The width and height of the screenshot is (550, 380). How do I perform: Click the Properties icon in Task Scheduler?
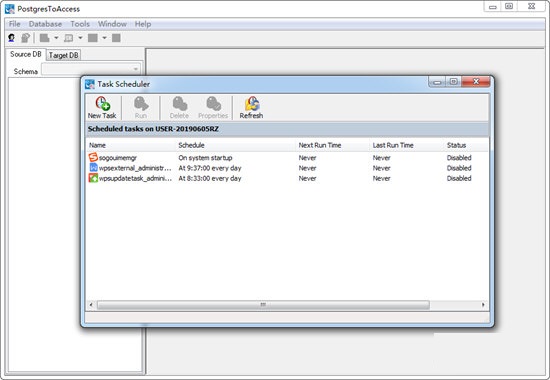213,104
